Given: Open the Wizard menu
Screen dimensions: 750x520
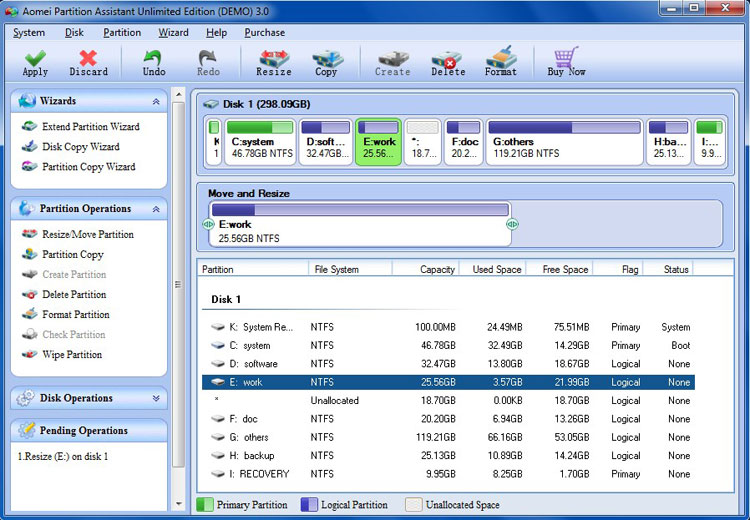Looking at the screenshot, I should pos(173,32).
